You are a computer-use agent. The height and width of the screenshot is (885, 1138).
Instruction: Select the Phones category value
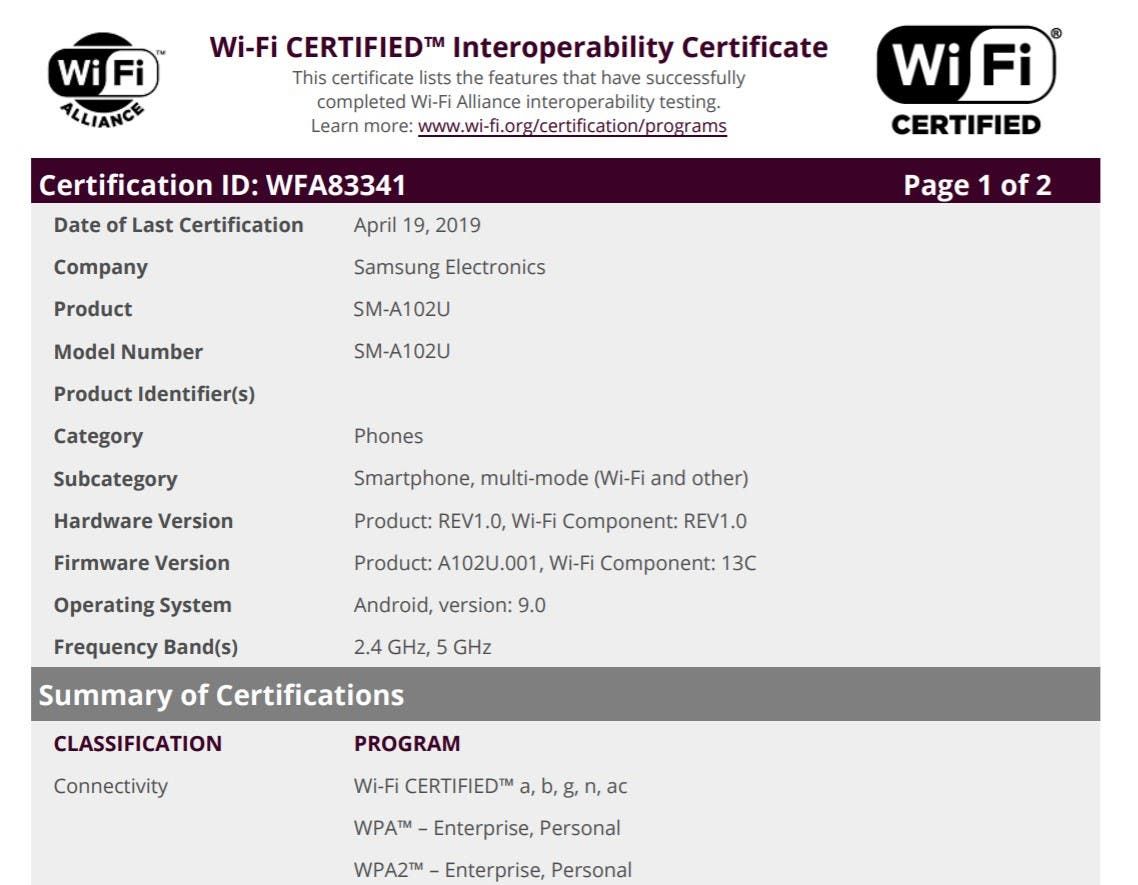(388, 436)
